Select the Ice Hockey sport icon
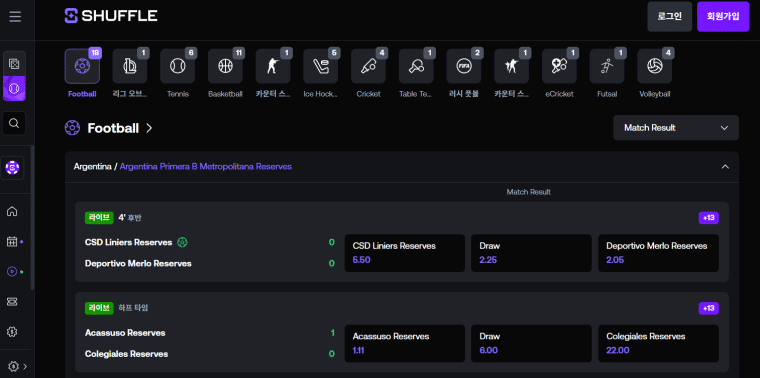The height and width of the screenshot is (378, 760). pyautogui.click(x=321, y=66)
